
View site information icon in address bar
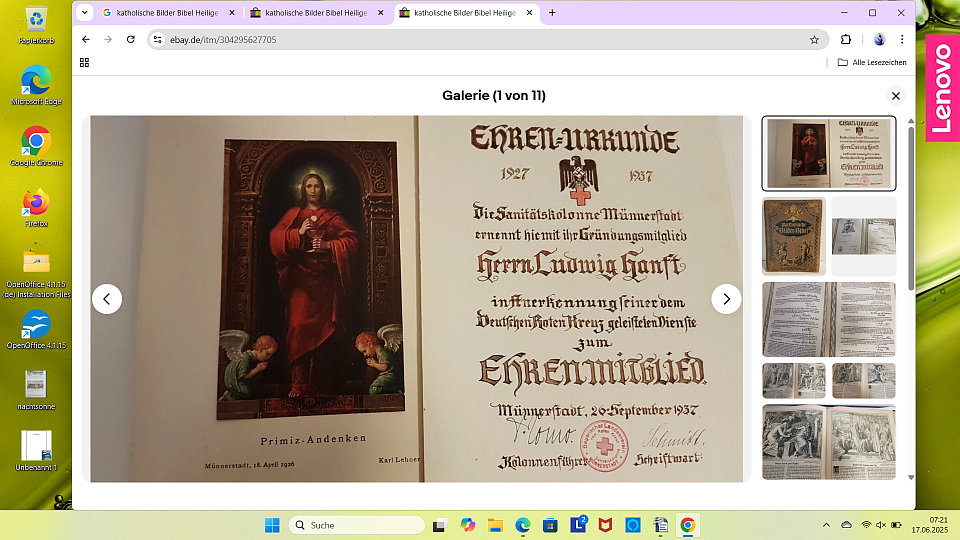coord(158,39)
